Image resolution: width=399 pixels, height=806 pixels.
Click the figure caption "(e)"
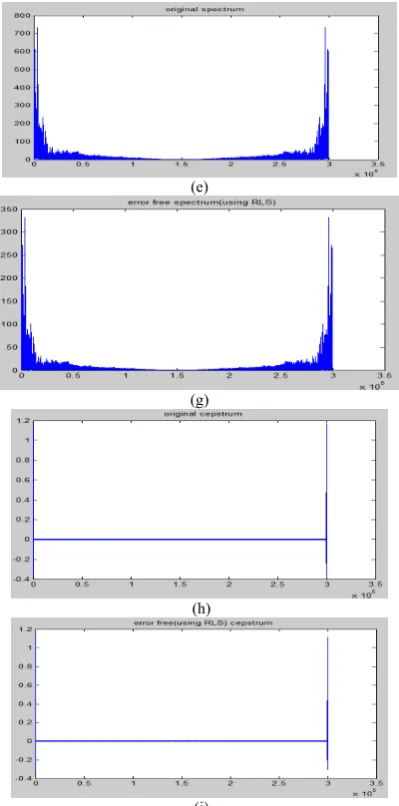tap(199, 187)
